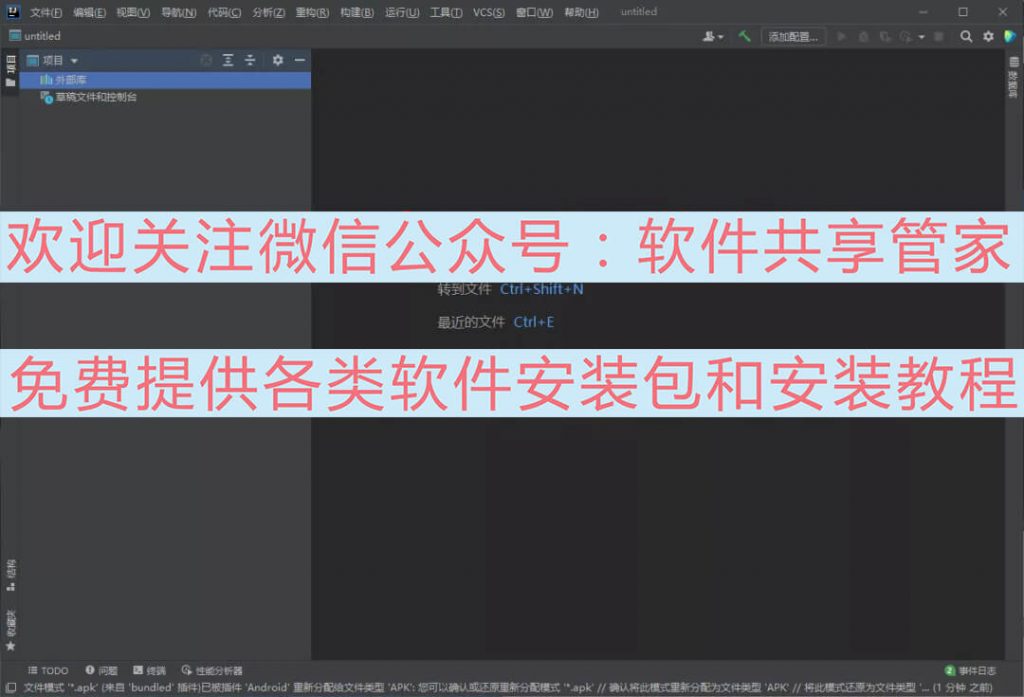This screenshot has width=1024, height=697.
Task: Open the 性能分析器 profiler tab
Action: pos(212,670)
